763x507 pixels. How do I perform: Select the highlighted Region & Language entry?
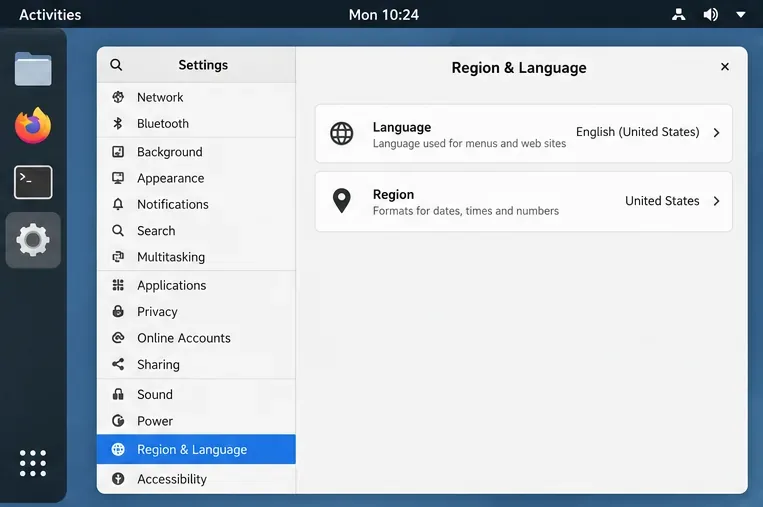[x=196, y=449]
